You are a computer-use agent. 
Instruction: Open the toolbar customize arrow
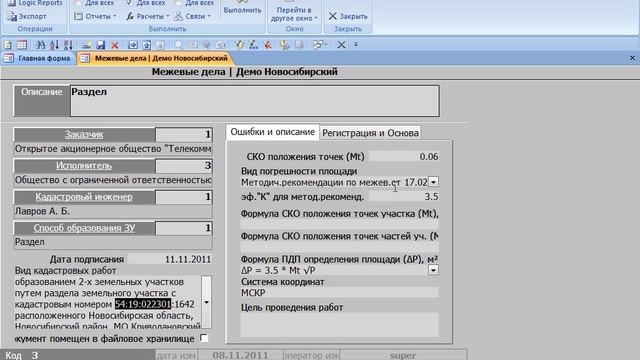click(x=356, y=45)
